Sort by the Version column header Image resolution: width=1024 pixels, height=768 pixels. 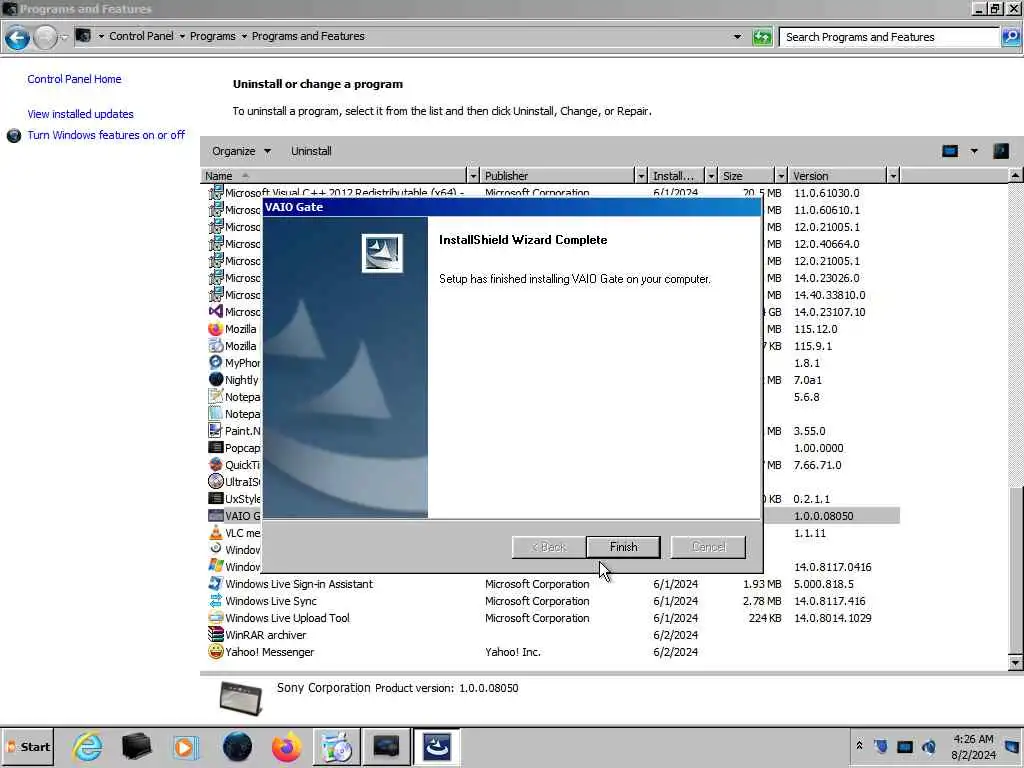click(x=837, y=176)
